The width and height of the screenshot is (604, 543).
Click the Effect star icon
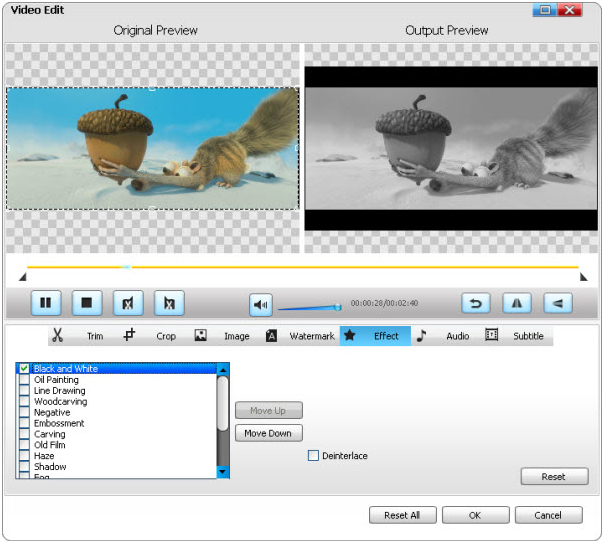[x=350, y=335]
